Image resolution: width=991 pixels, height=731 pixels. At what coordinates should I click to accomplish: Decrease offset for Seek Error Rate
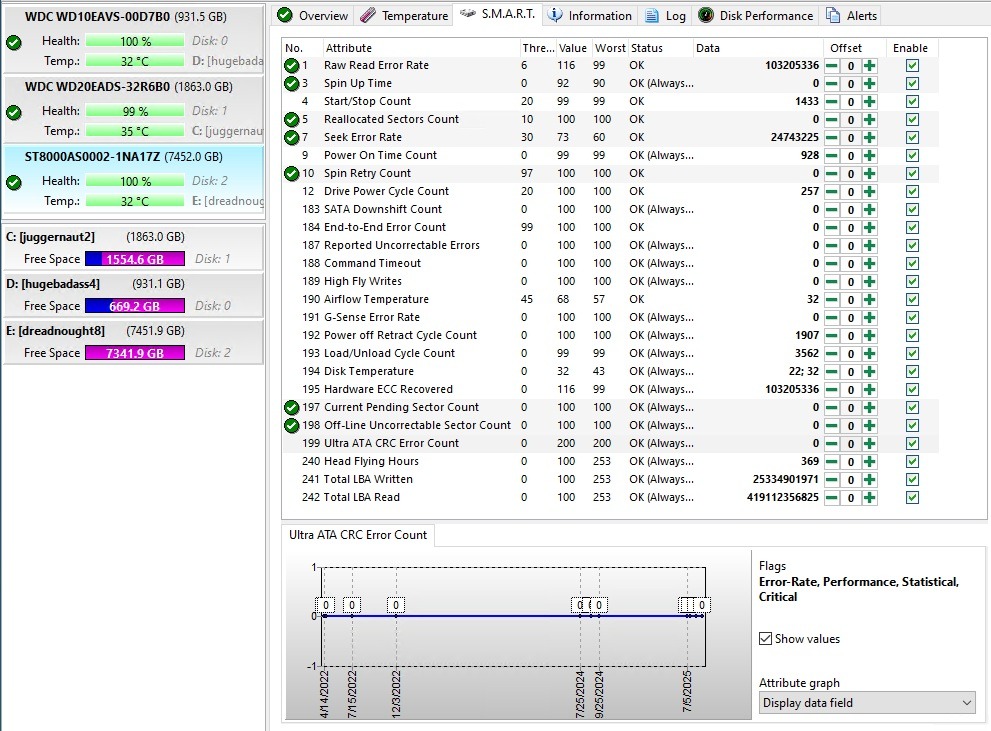(832, 138)
